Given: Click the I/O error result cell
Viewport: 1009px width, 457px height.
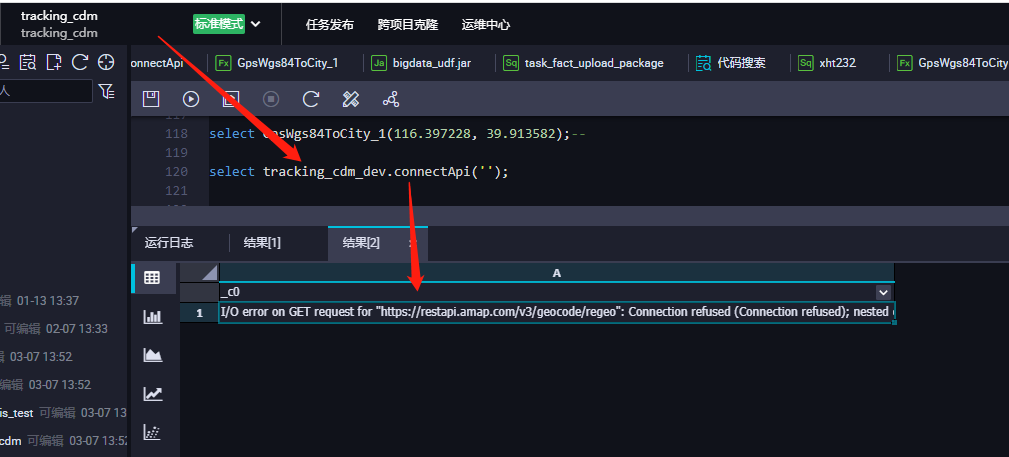Looking at the screenshot, I should (557, 313).
